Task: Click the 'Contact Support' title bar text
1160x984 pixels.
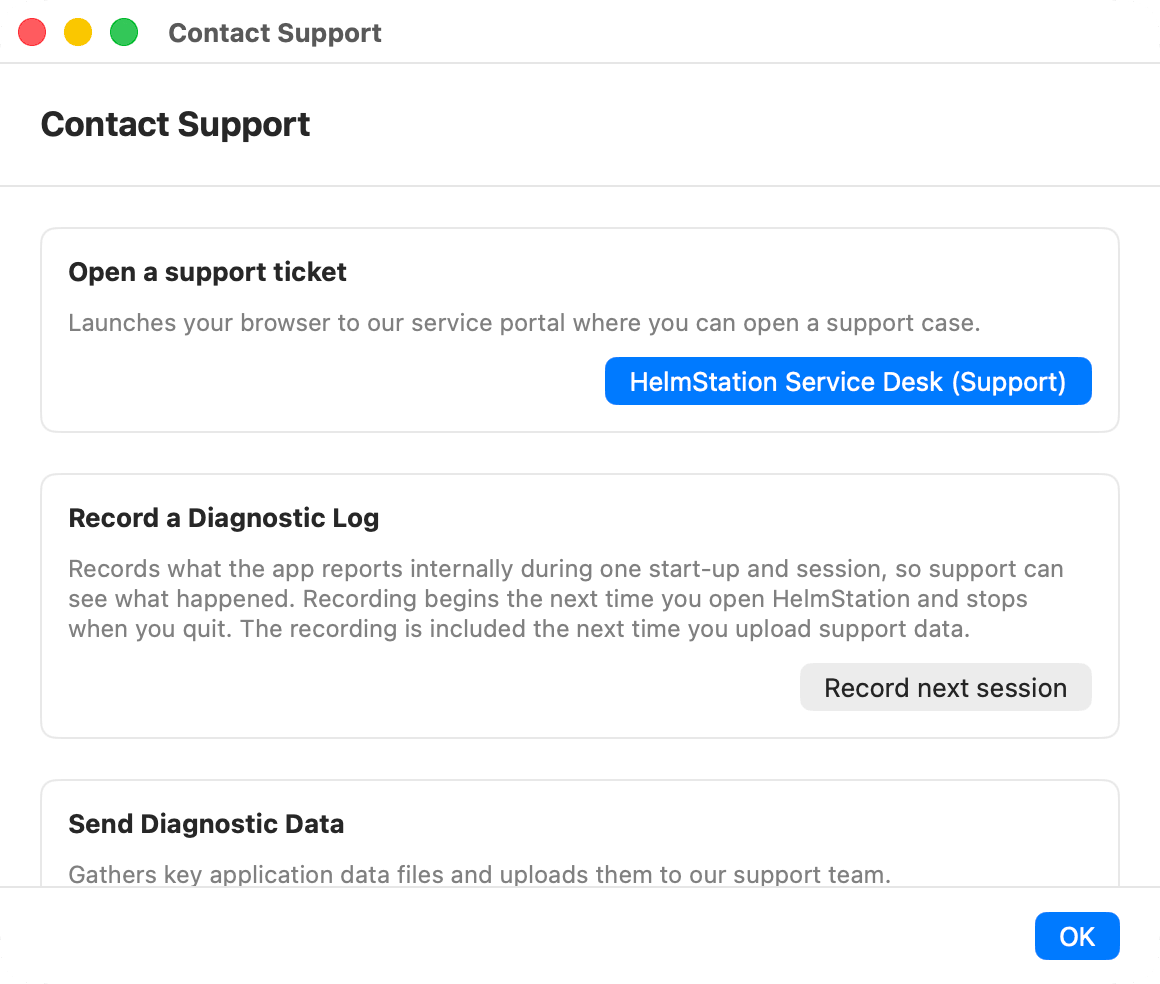Action: tap(274, 33)
